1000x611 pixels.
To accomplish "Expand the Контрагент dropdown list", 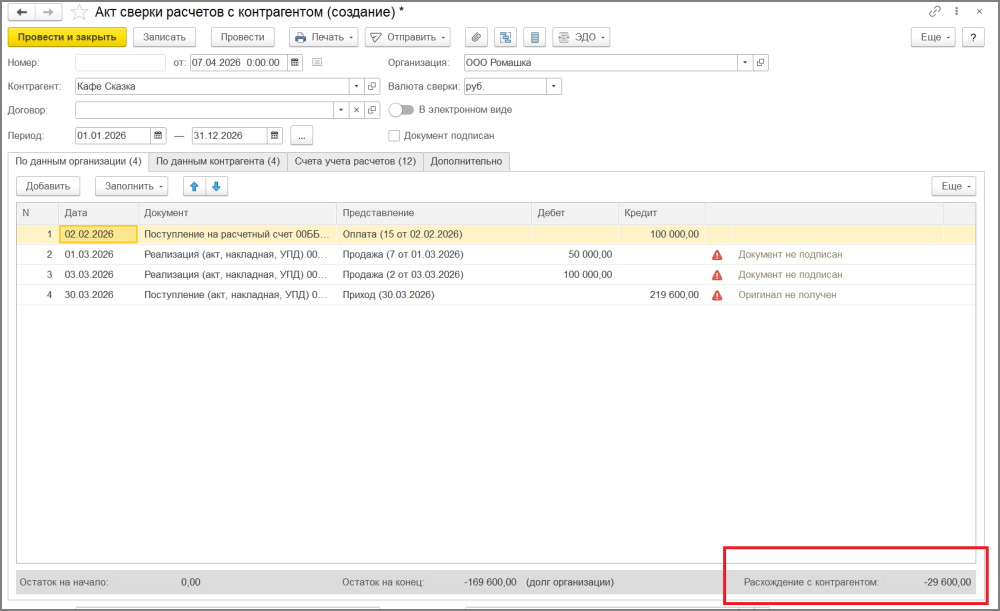I will coord(357,86).
